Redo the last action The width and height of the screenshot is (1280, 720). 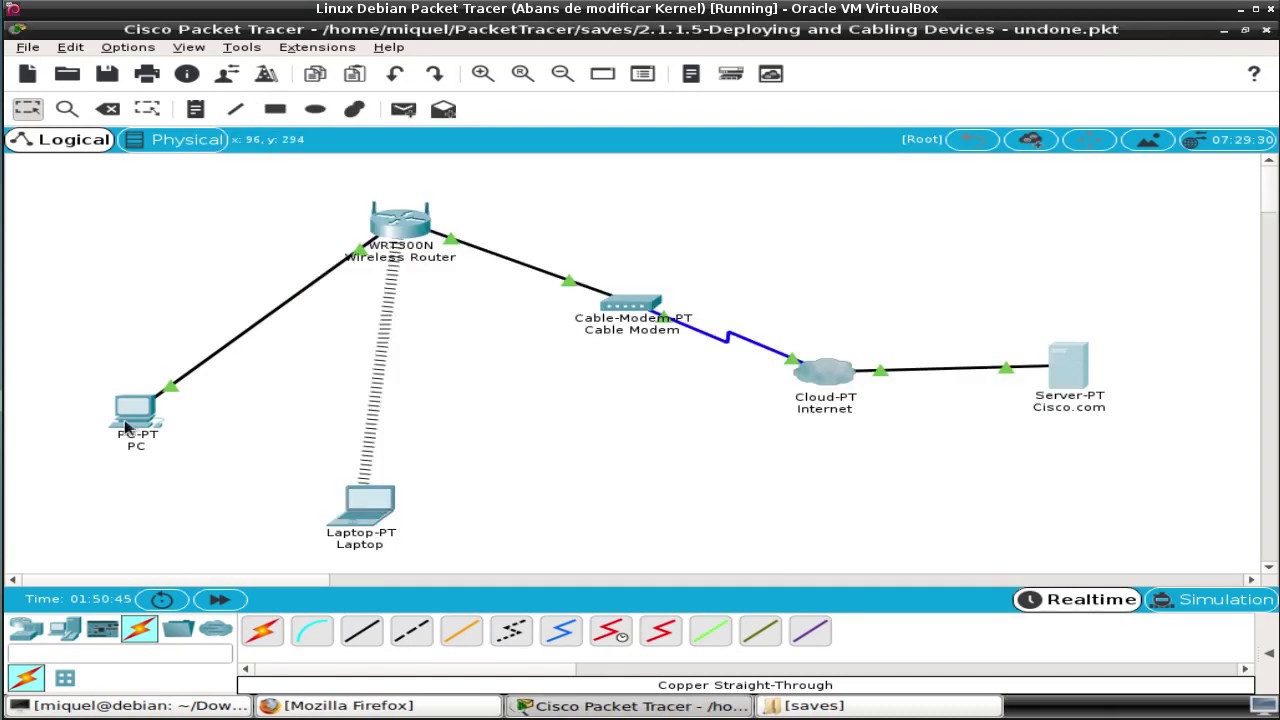pos(434,74)
